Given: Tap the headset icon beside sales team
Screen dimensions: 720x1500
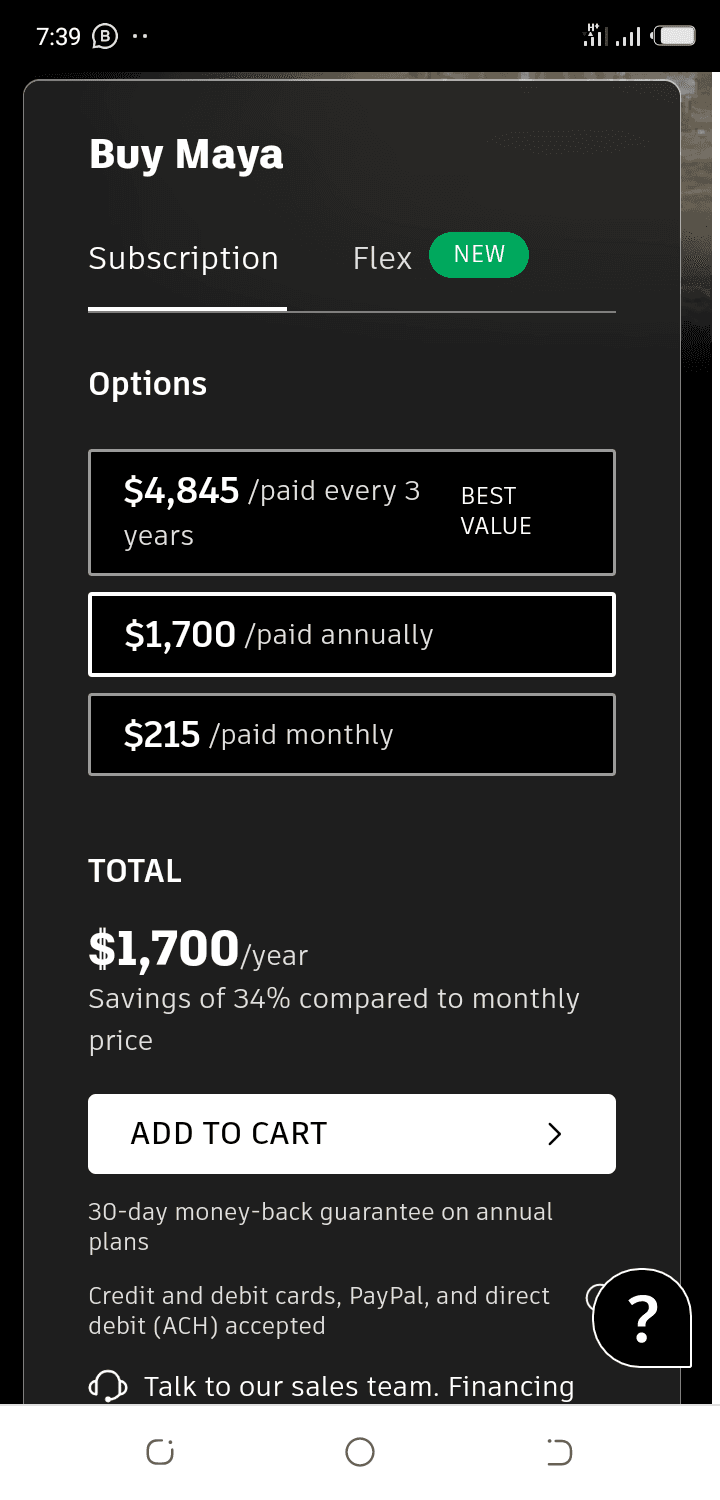Looking at the screenshot, I should coord(108,1387).
